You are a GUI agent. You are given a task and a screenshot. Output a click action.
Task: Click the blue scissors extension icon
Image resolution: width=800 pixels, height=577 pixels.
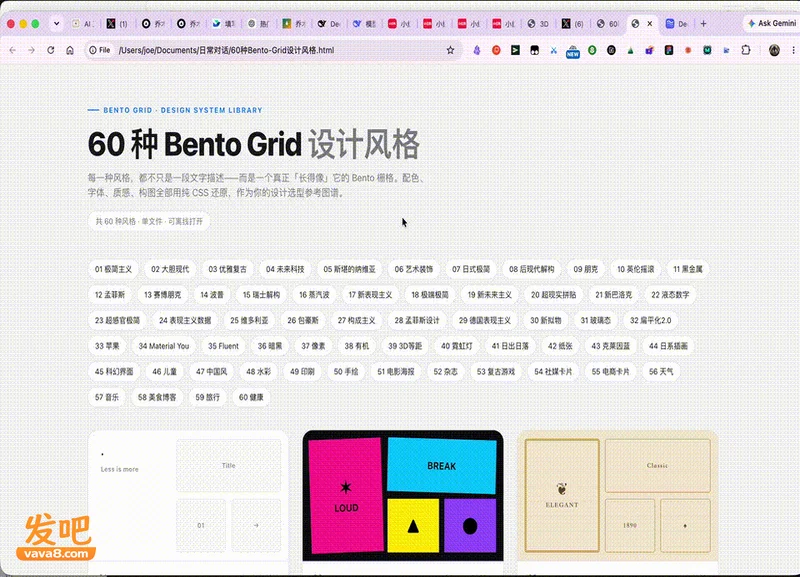(x=554, y=50)
